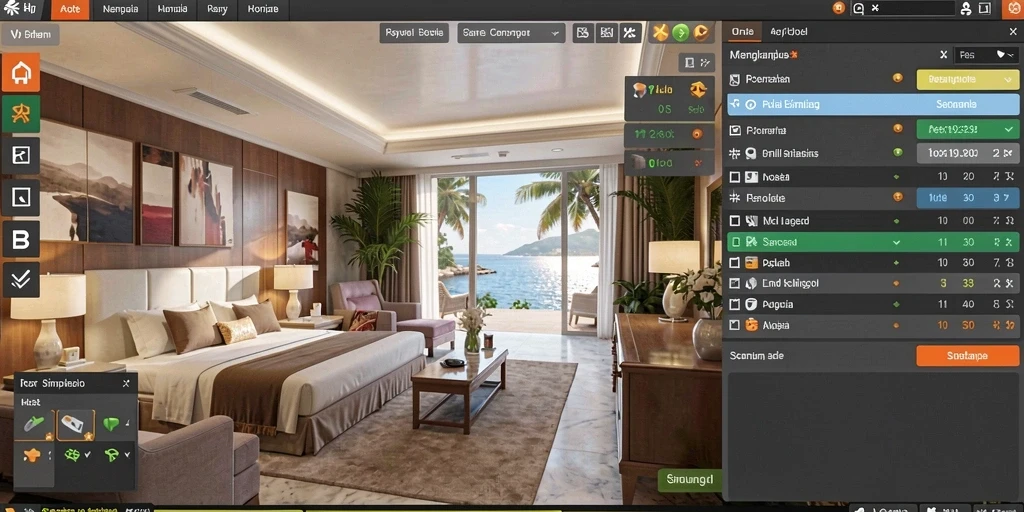The width and height of the screenshot is (1024, 512).
Task: Switch to the Aefitloel tab
Action: point(788,31)
